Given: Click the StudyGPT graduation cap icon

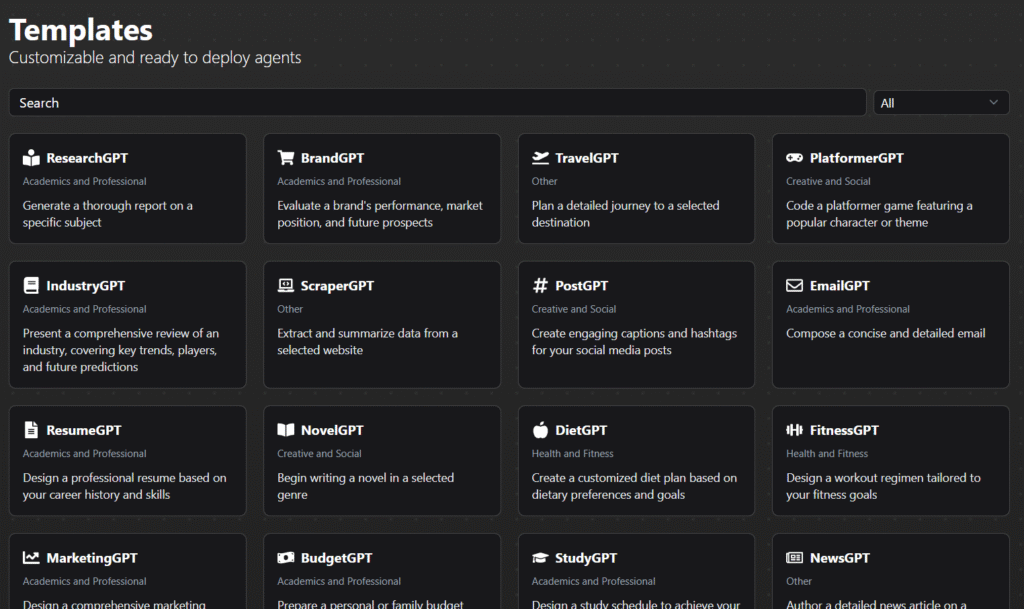Looking at the screenshot, I should (x=540, y=557).
